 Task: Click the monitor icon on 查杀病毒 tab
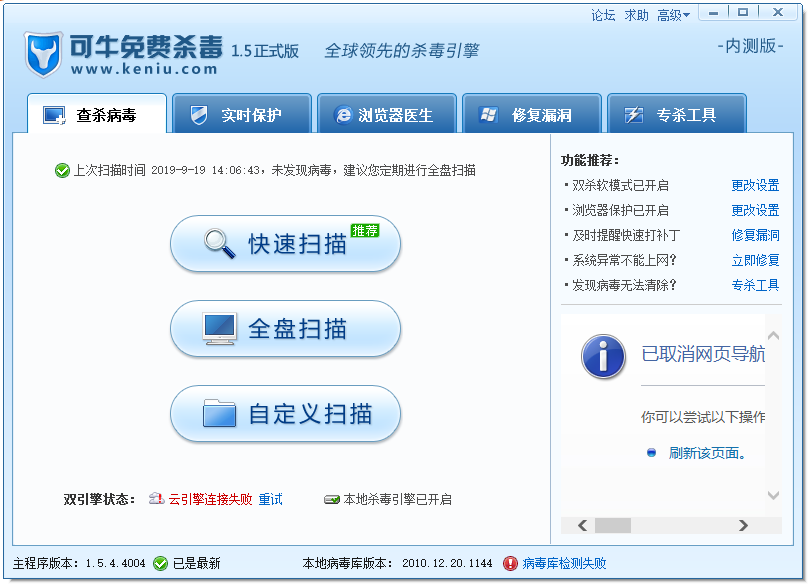coord(54,115)
